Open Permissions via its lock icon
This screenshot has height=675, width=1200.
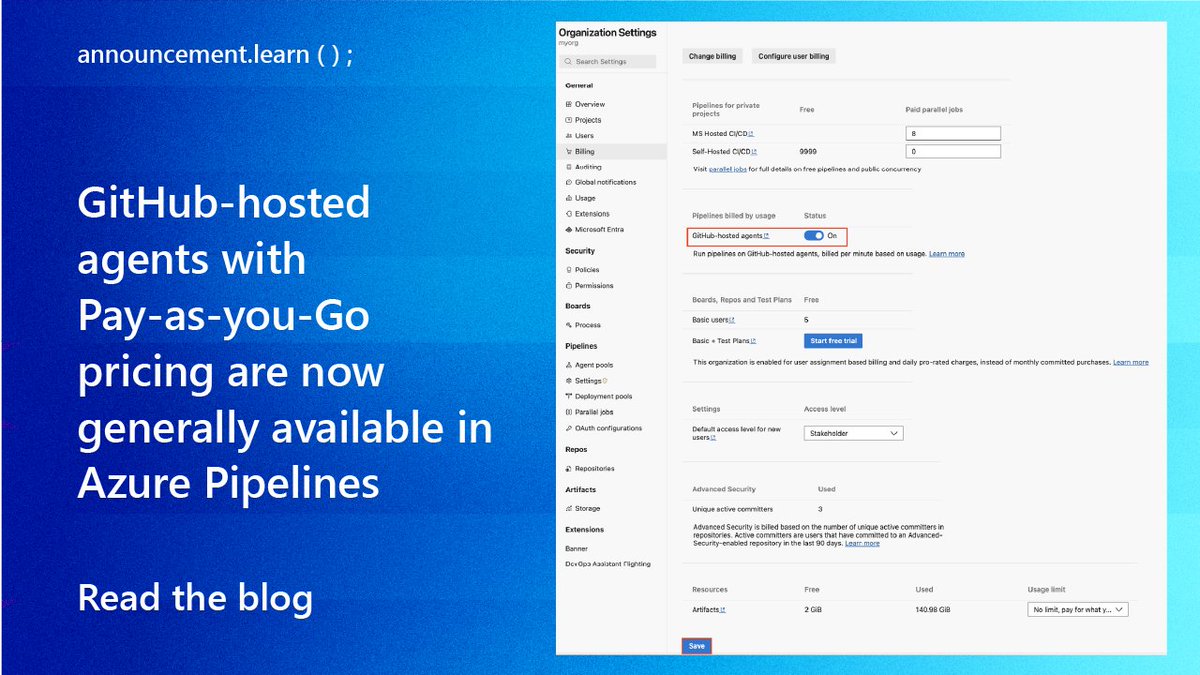569,286
